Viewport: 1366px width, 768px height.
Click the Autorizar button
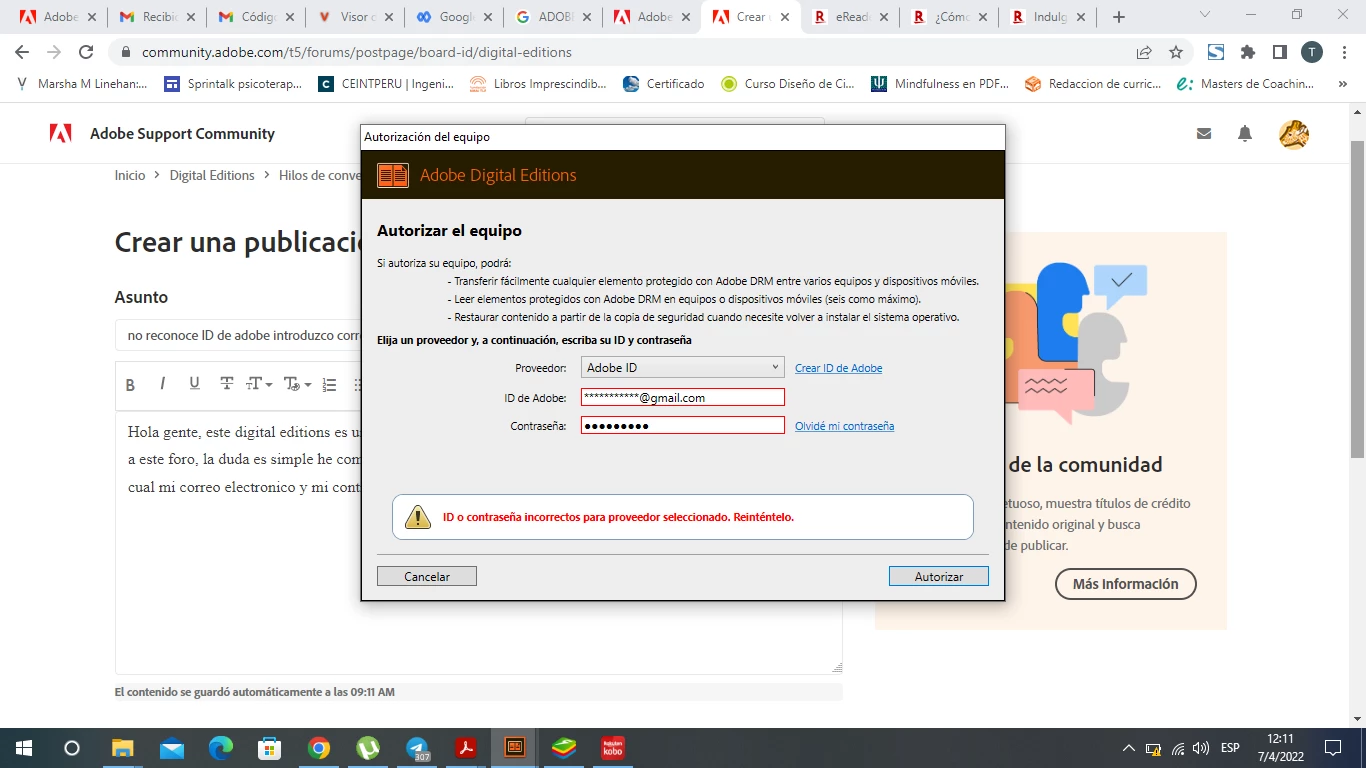tap(939, 576)
